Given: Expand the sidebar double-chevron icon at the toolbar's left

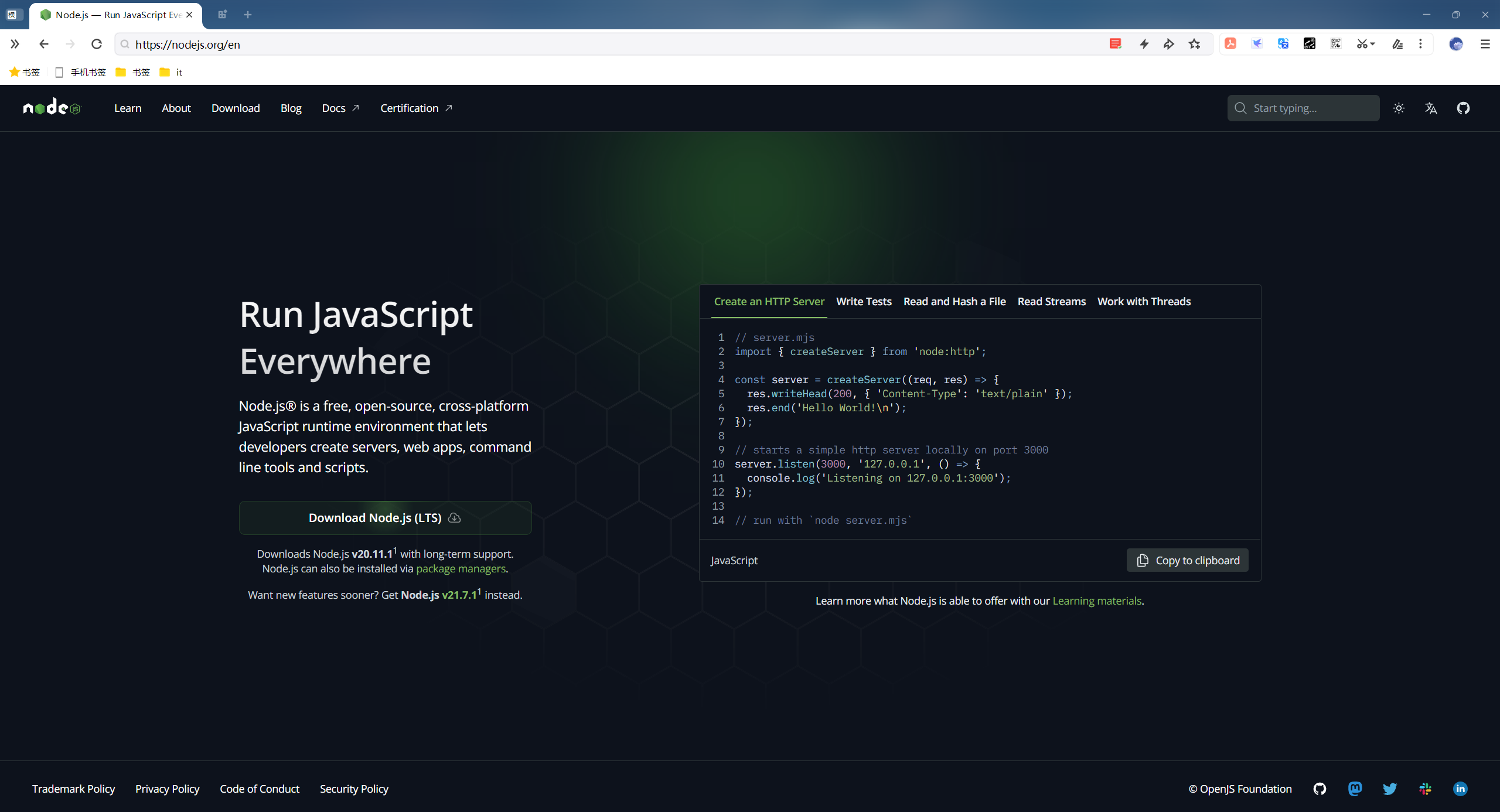Looking at the screenshot, I should click(x=15, y=44).
